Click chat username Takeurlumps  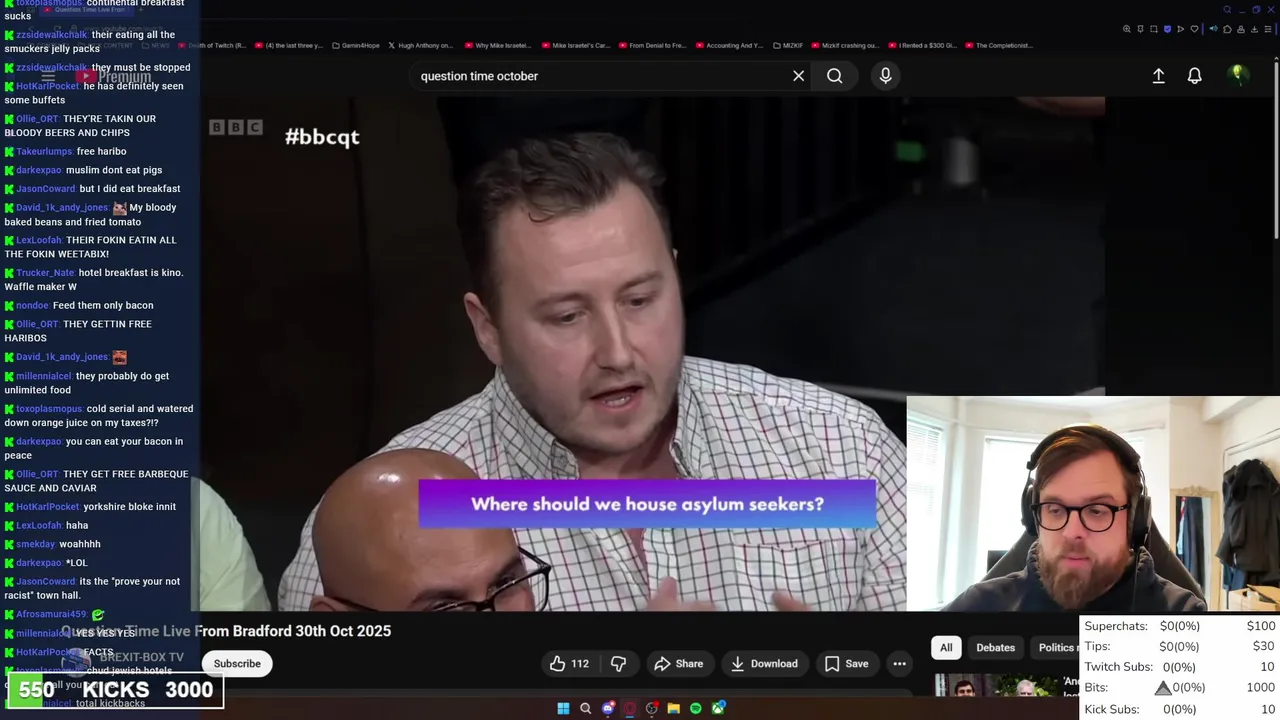[x=44, y=151]
